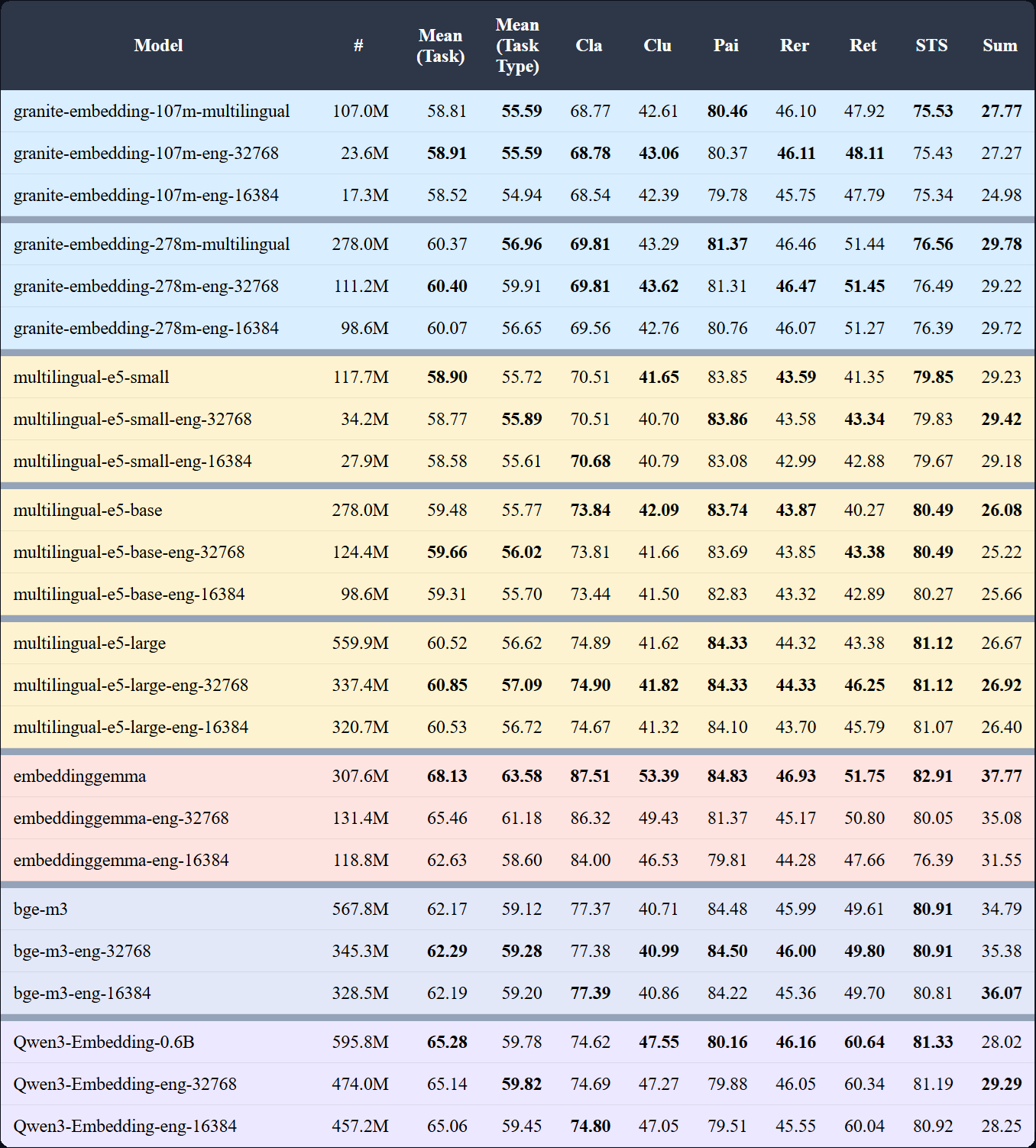Click 117.7M parameter count cell
Screen dimensions: 1036x1148
pos(361,378)
